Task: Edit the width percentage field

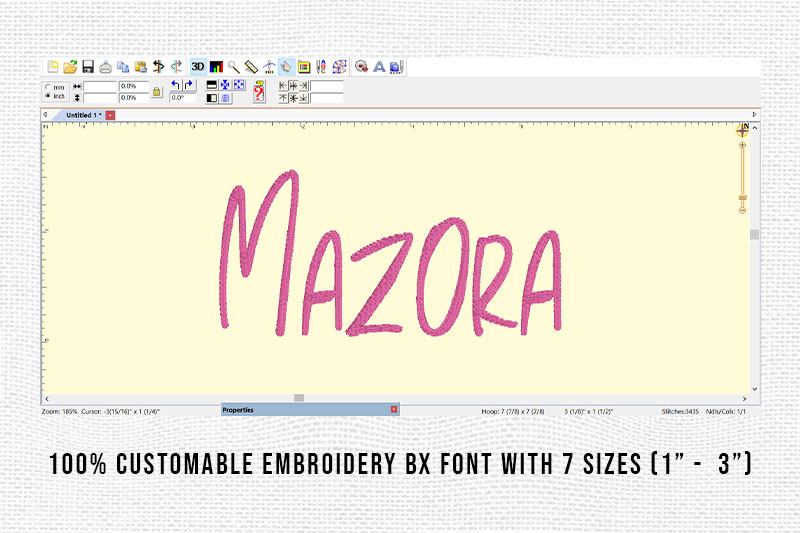Action: pos(134,86)
